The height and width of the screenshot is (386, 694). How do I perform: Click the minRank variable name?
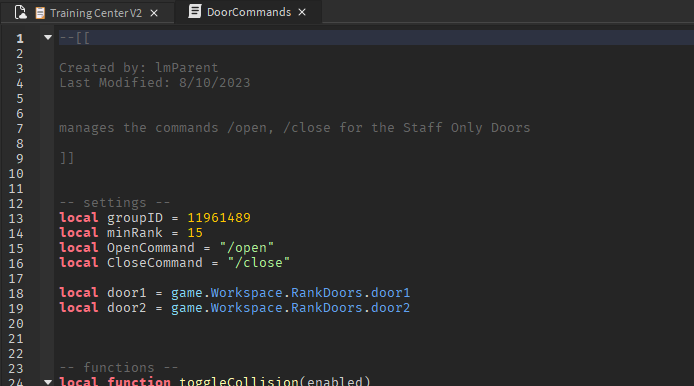coord(135,233)
